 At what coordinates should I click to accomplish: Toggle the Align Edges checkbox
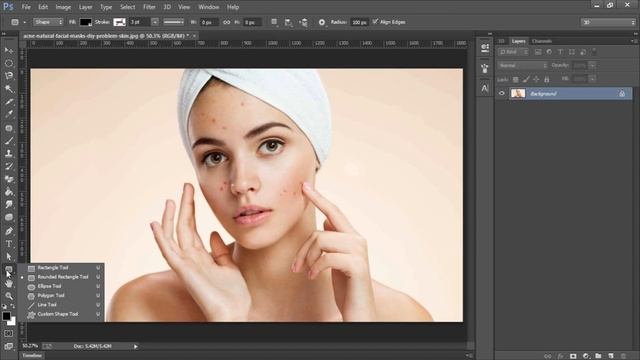click(376, 22)
